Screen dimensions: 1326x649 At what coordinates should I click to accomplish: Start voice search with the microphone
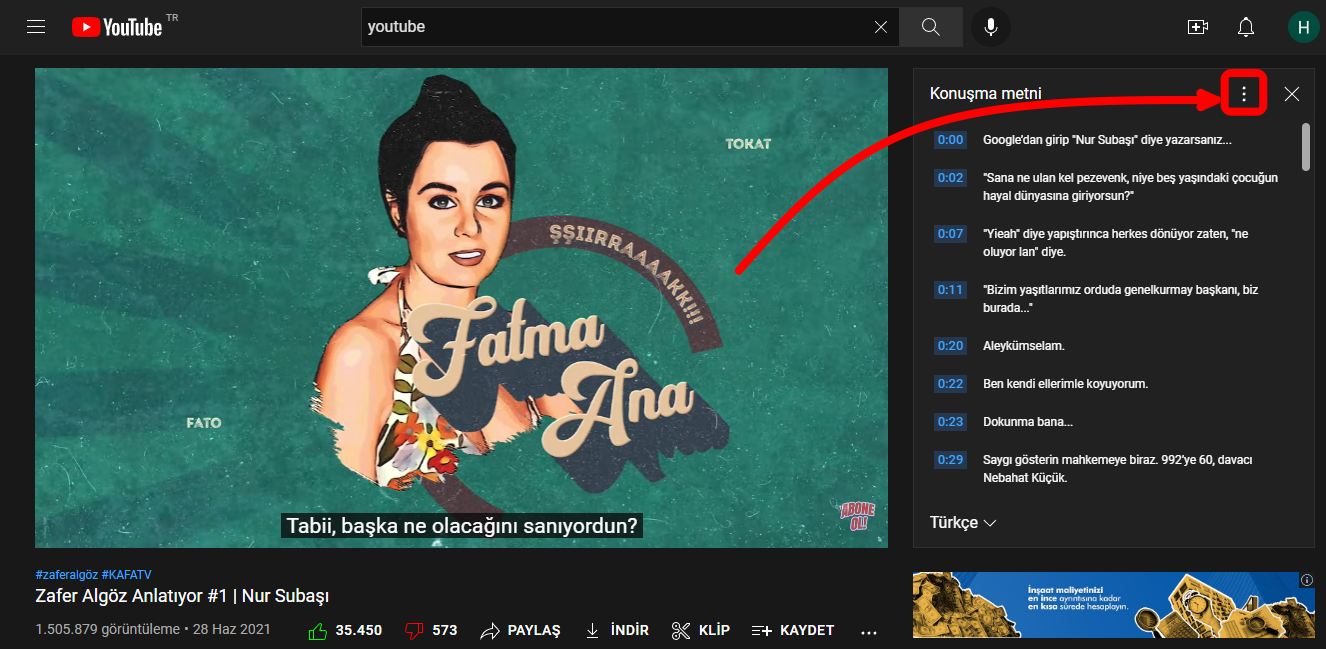(x=991, y=27)
